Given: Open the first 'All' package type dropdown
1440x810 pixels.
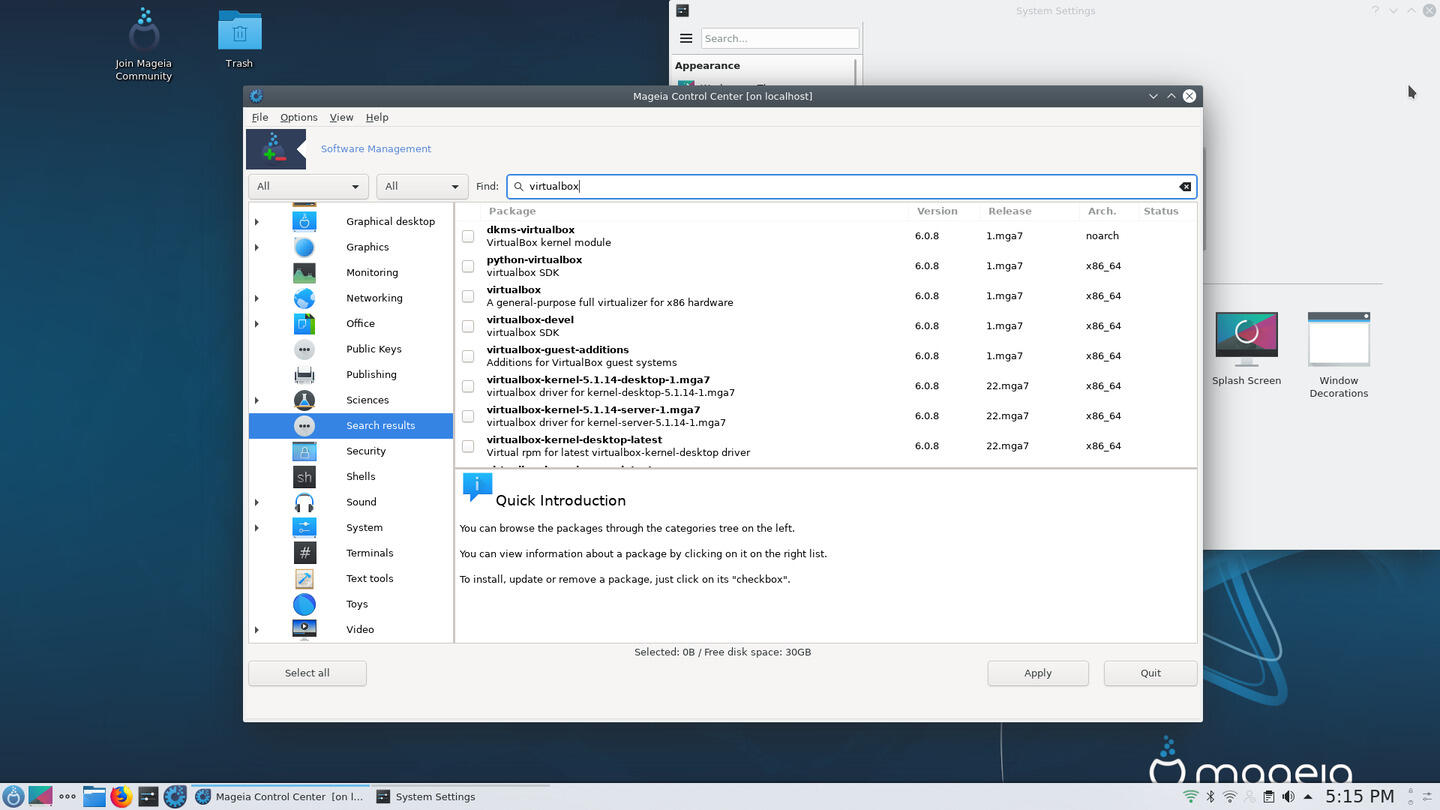Looking at the screenshot, I should click(308, 186).
